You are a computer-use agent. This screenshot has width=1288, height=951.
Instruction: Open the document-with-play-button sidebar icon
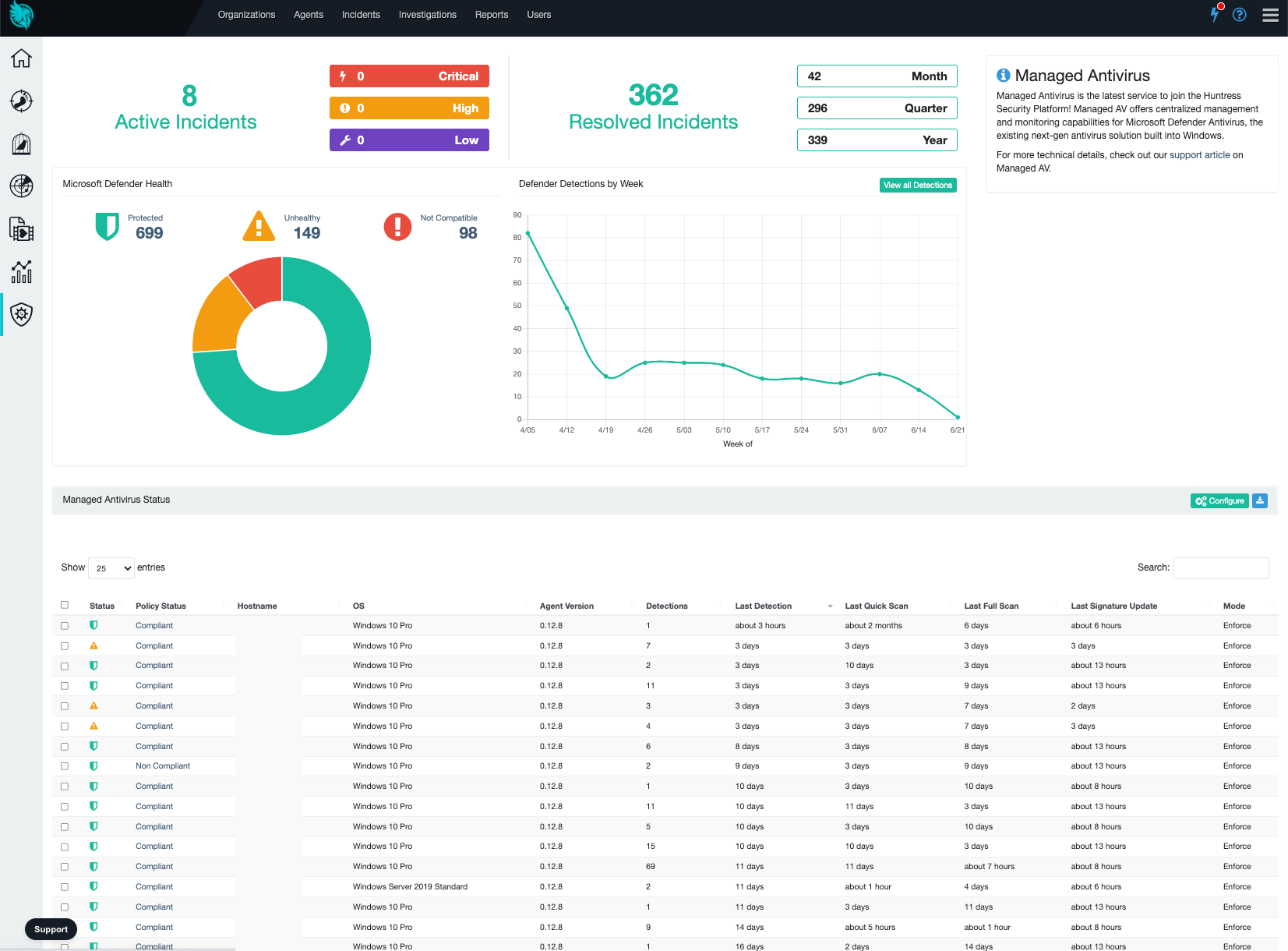[21, 229]
